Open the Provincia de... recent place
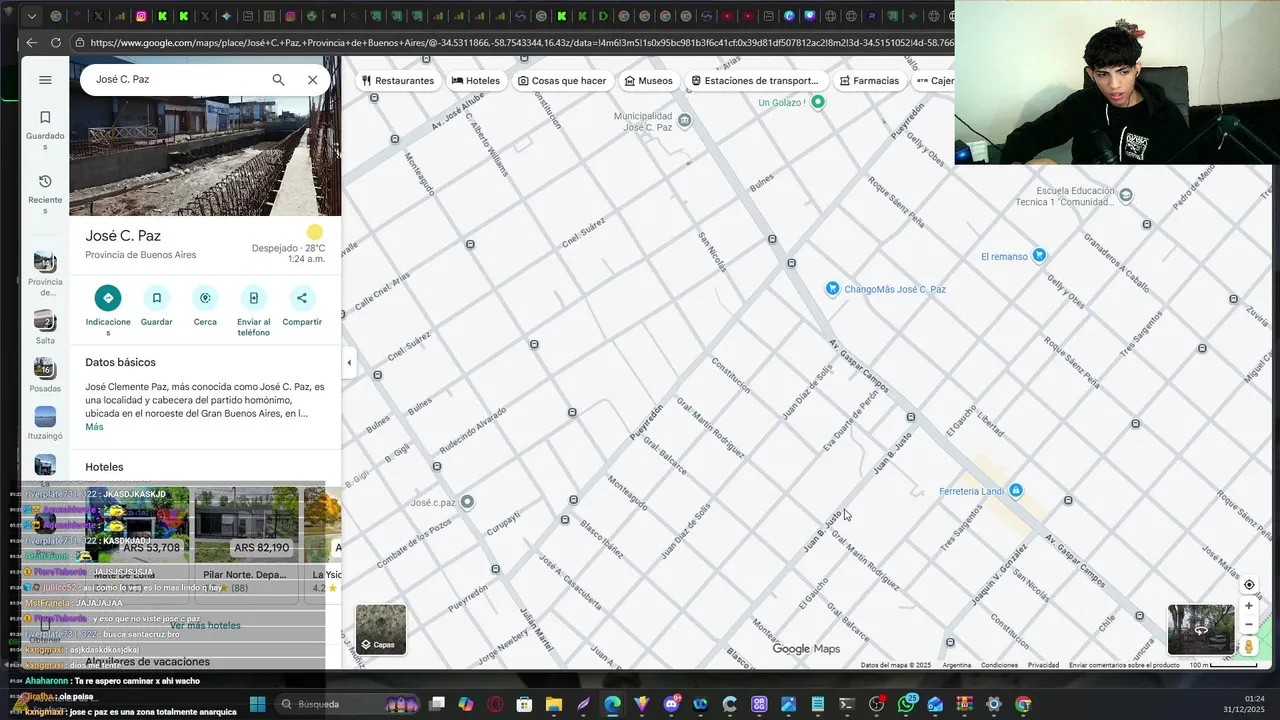 pyautogui.click(x=45, y=273)
